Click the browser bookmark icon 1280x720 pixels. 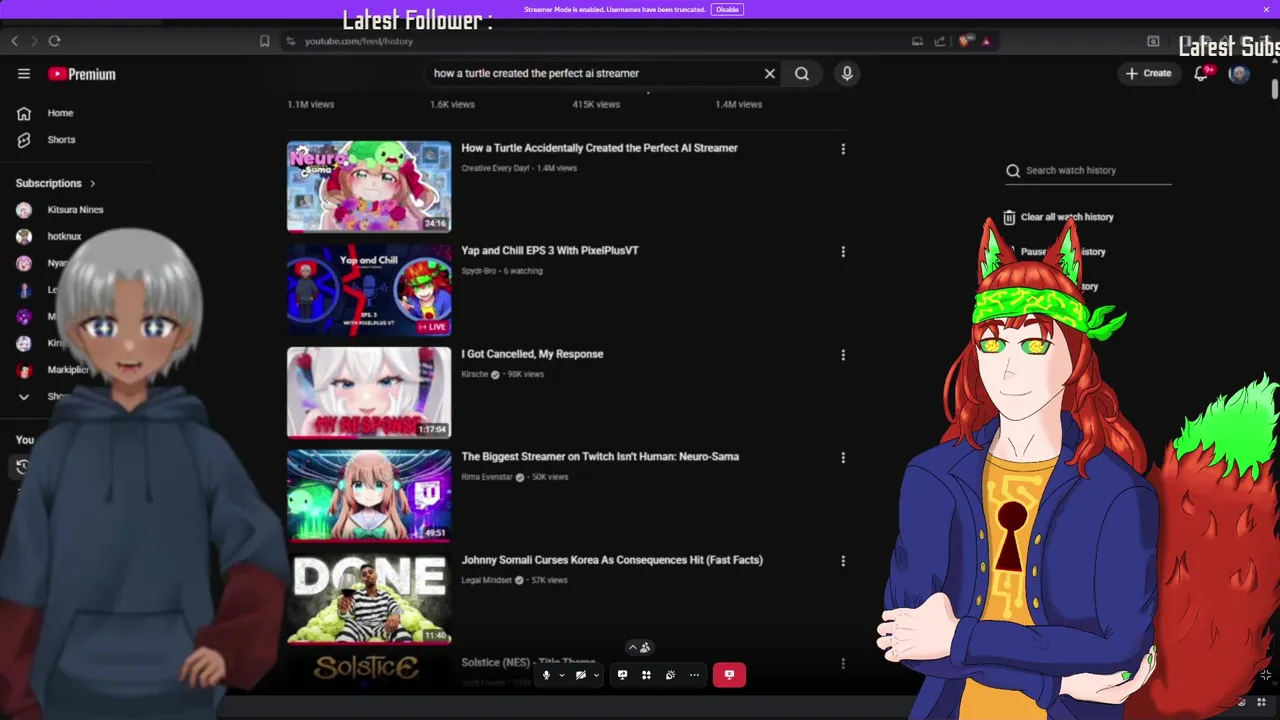(x=264, y=41)
